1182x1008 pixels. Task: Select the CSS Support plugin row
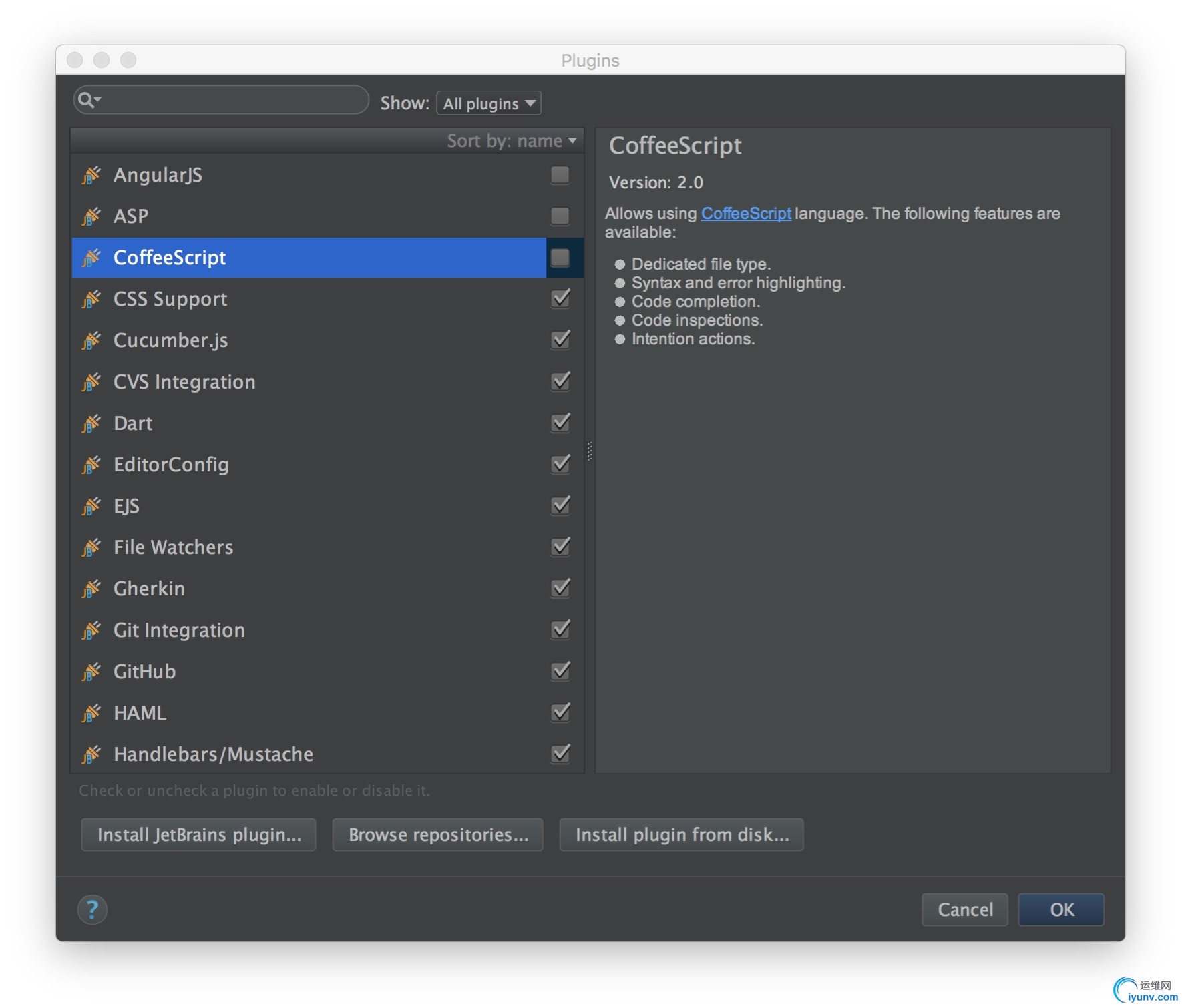(x=327, y=299)
